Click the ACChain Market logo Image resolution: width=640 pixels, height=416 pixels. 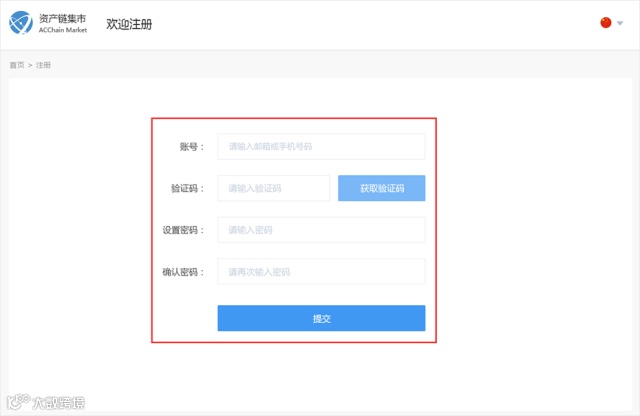[x=48, y=23]
